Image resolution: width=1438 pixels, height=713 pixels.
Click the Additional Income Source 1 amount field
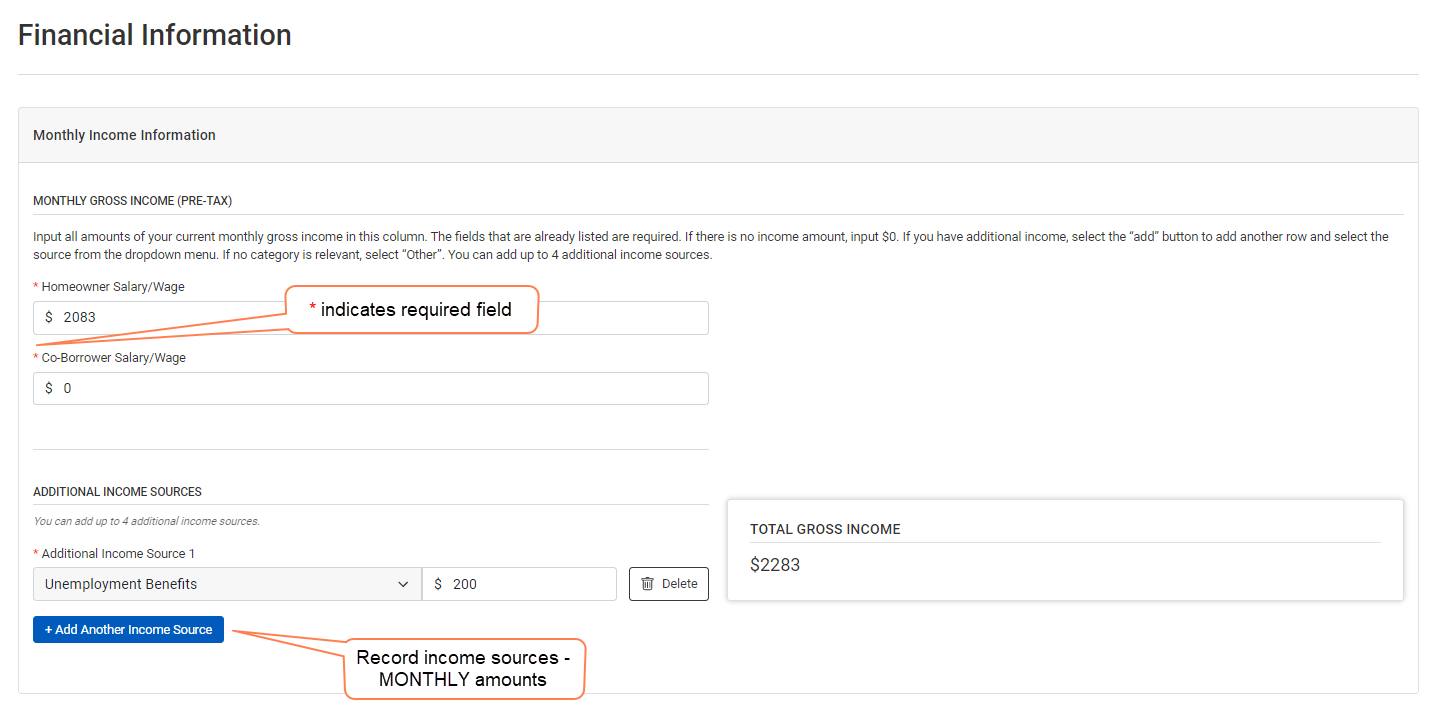coord(528,584)
